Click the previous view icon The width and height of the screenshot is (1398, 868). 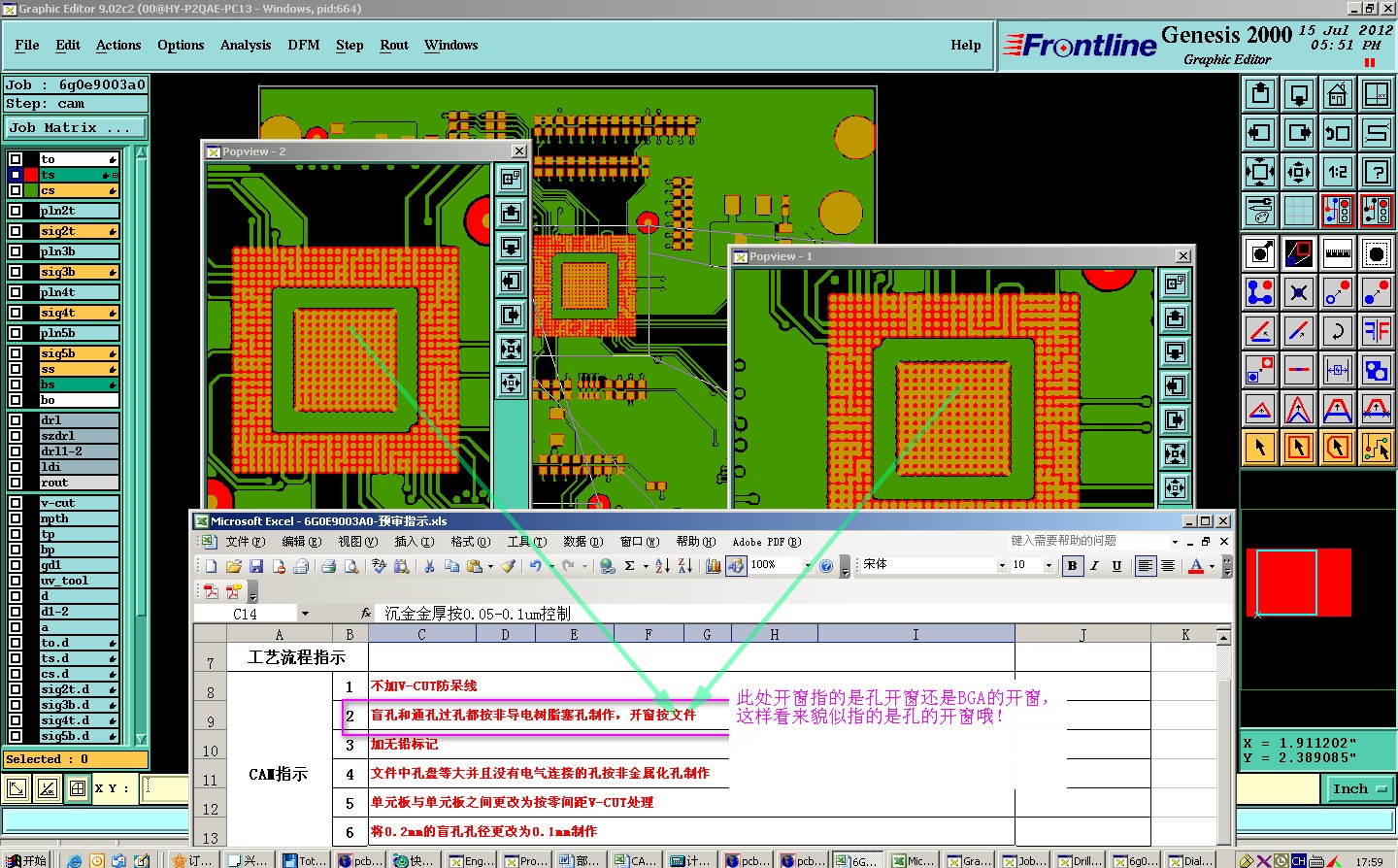1338,133
